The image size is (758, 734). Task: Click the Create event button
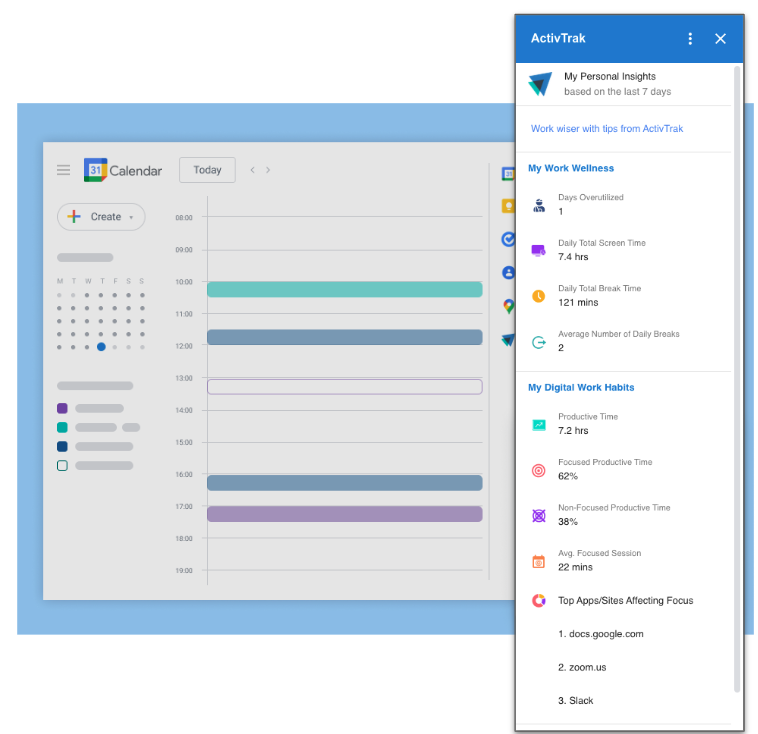pos(101,217)
